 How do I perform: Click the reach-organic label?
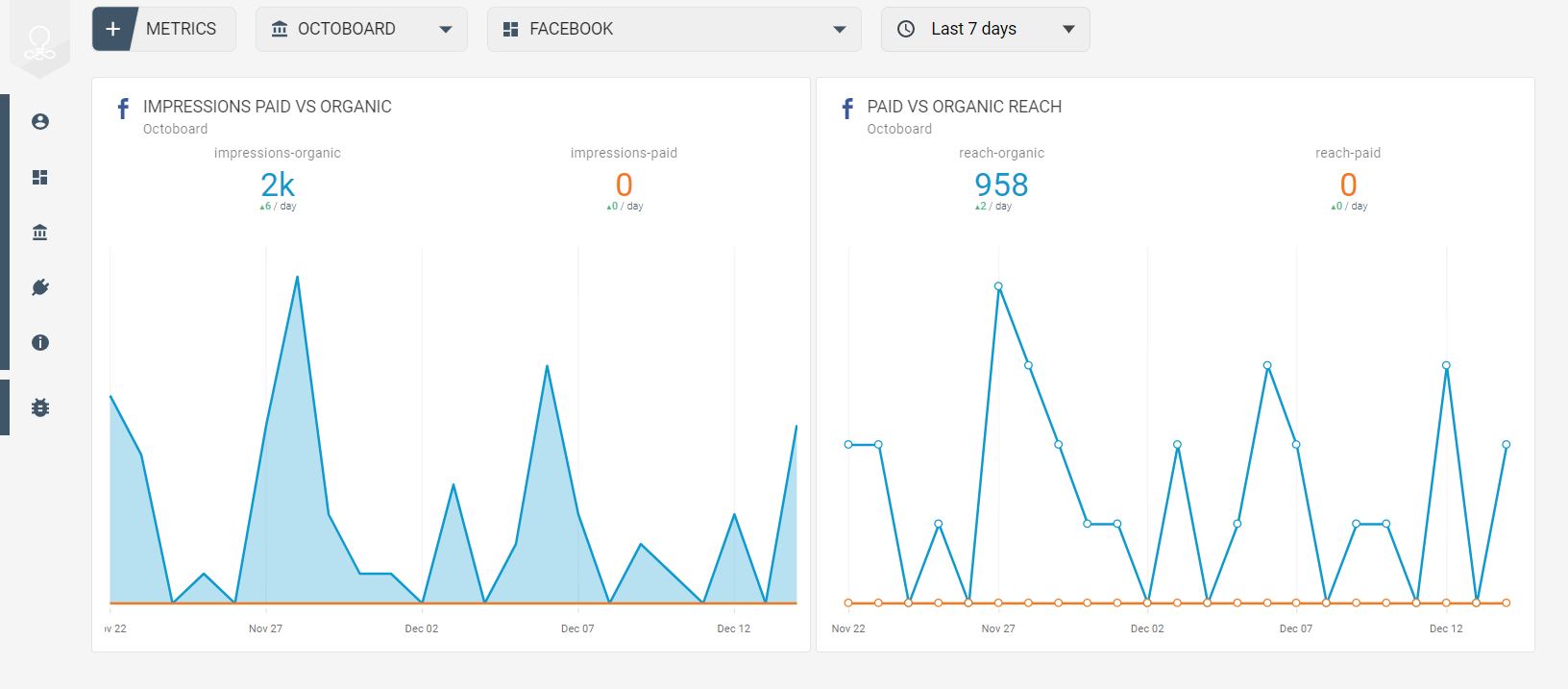click(x=1001, y=153)
